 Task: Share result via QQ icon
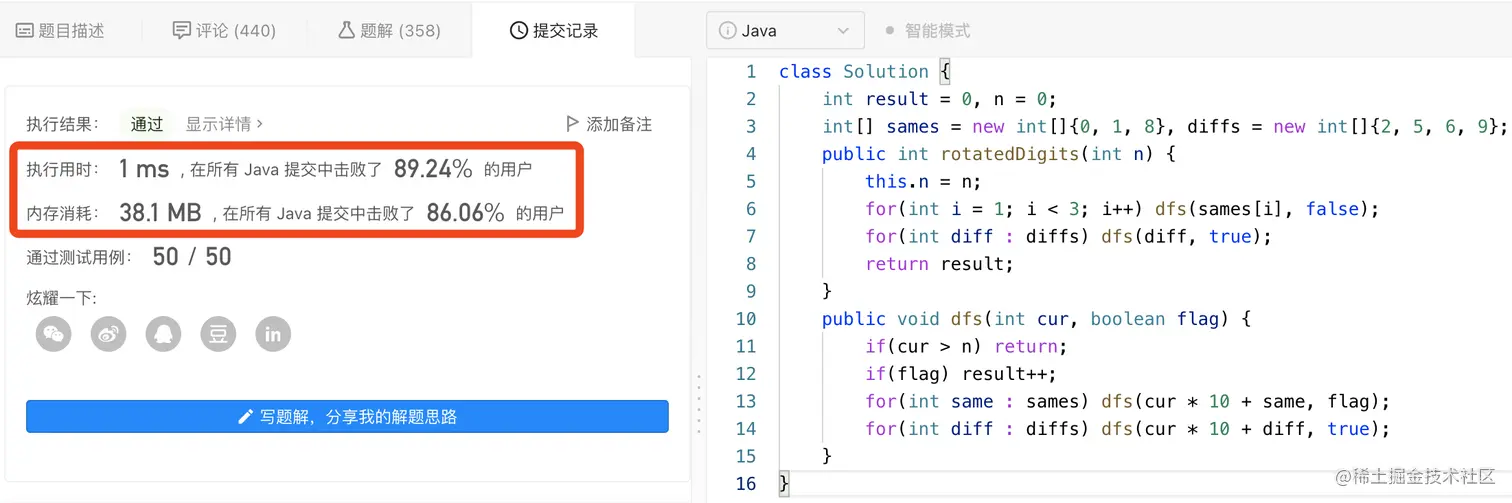[164, 334]
